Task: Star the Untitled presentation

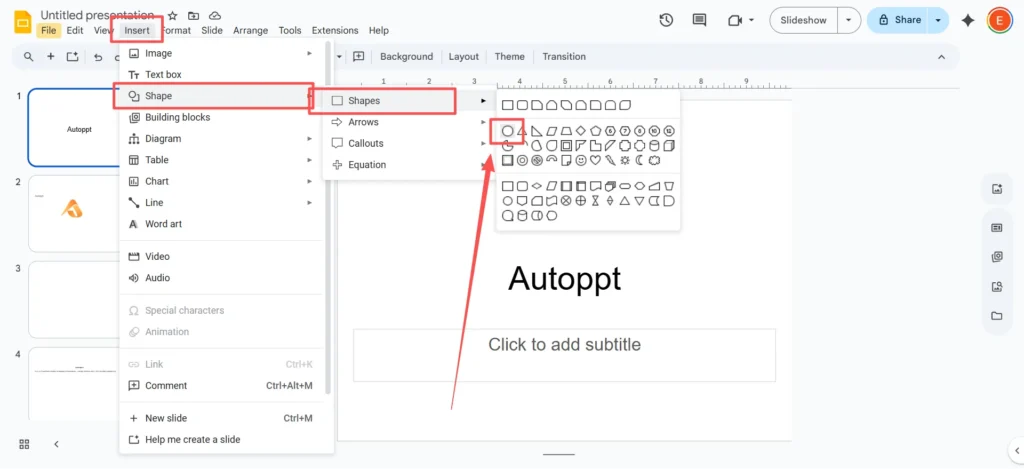Action: tap(172, 15)
